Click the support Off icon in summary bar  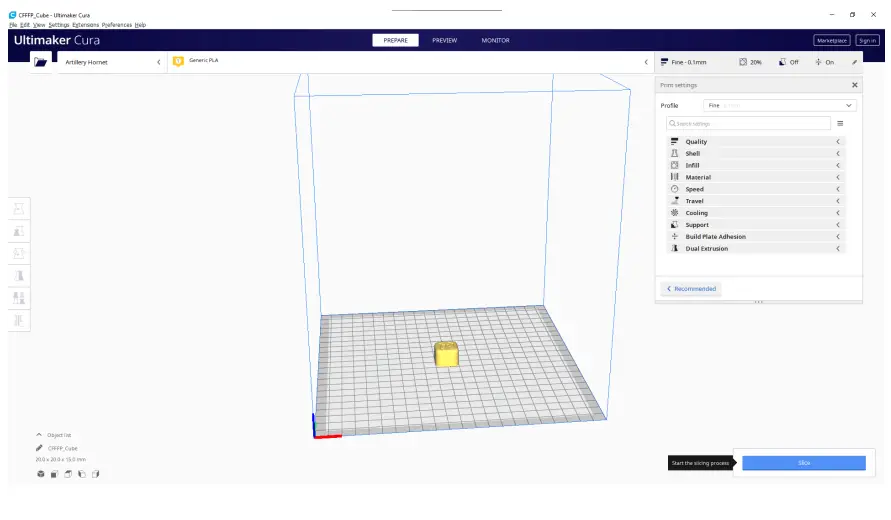point(782,62)
